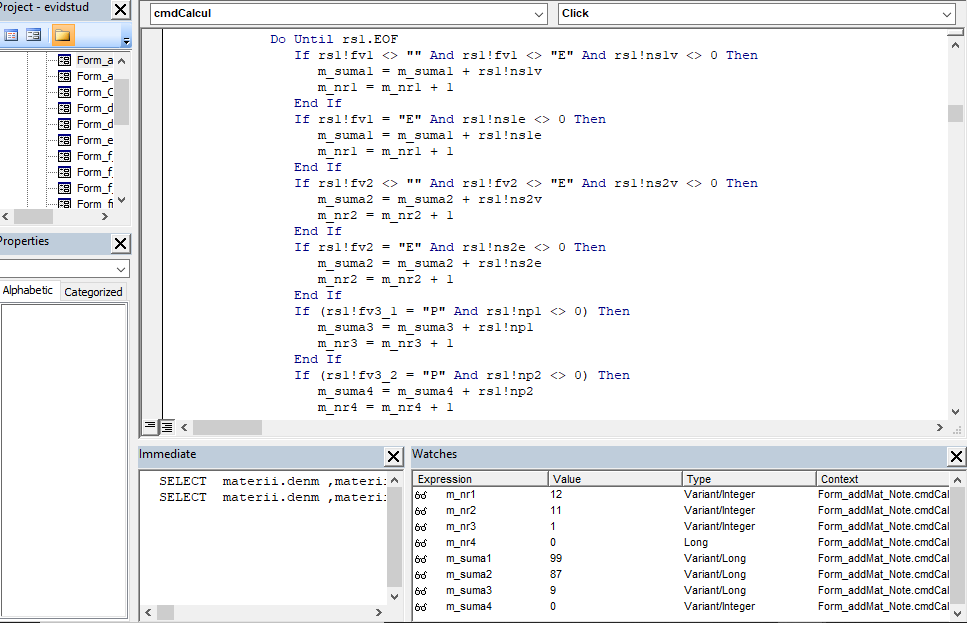Viewport: 967px width, 623px height.
Task: Switch to the Categorized properties tab
Action: pyautogui.click(x=93, y=292)
